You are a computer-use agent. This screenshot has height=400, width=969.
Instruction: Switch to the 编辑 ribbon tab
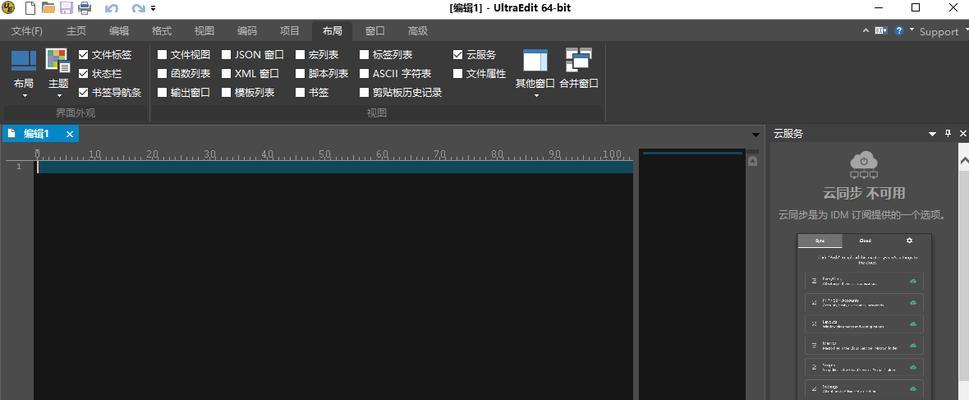click(119, 31)
